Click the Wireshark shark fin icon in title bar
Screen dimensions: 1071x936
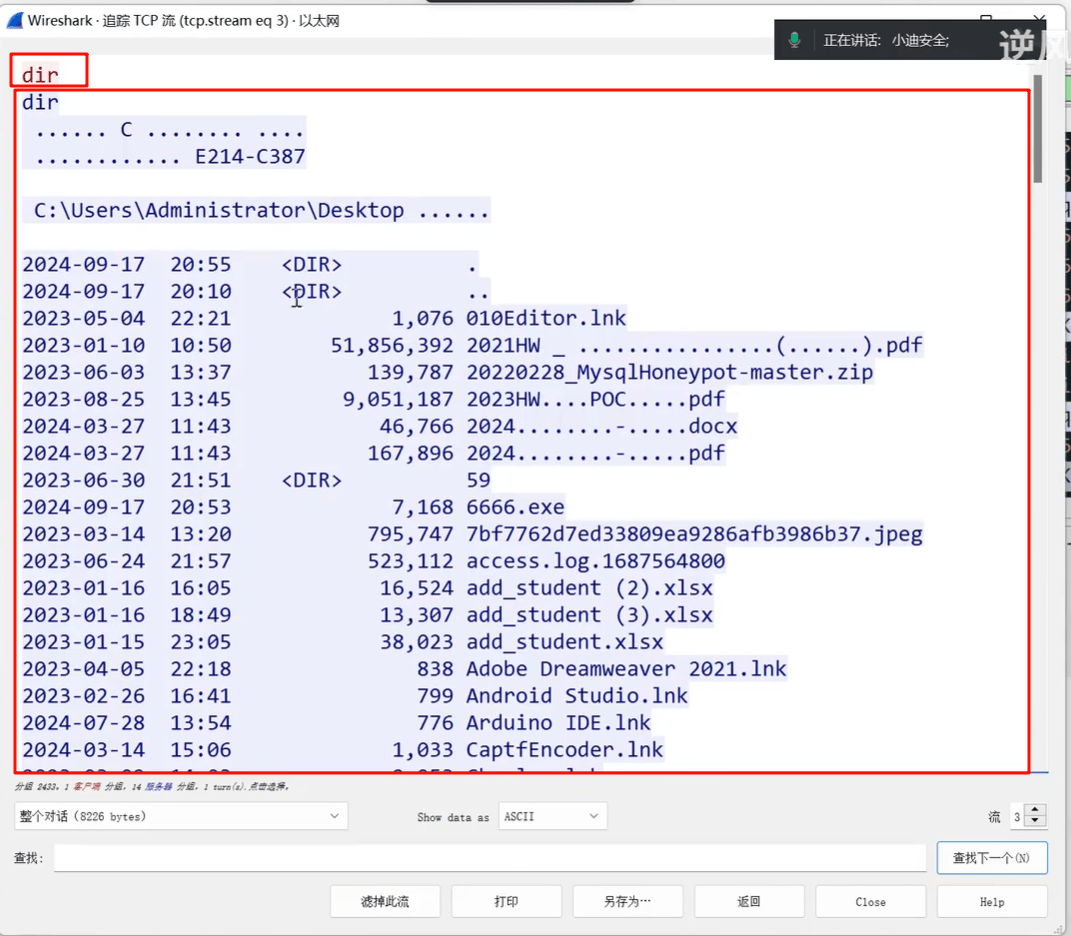(15, 20)
